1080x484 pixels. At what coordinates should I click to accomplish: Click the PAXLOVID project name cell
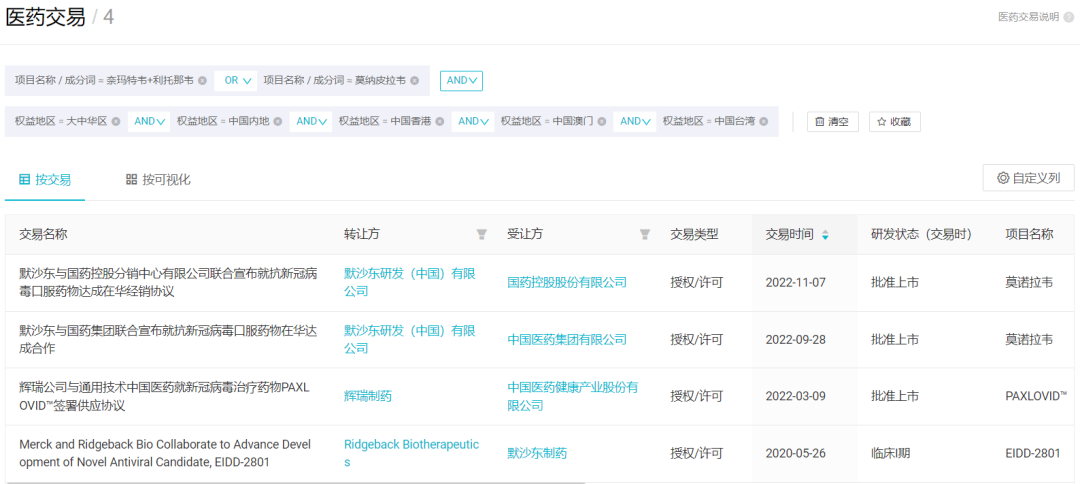[1036, 396]
